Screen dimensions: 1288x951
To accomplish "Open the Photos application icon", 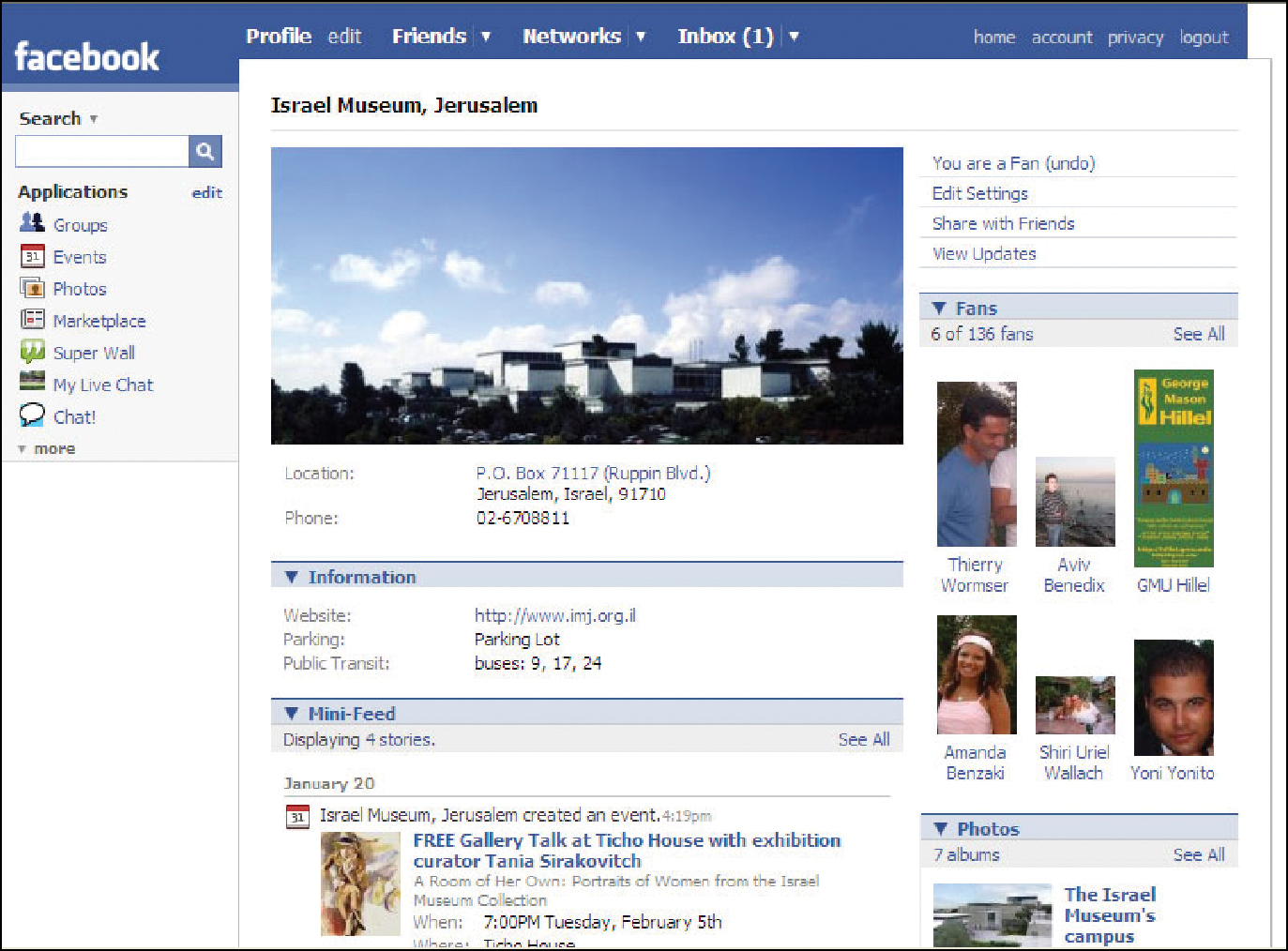I will click(32, 288).
